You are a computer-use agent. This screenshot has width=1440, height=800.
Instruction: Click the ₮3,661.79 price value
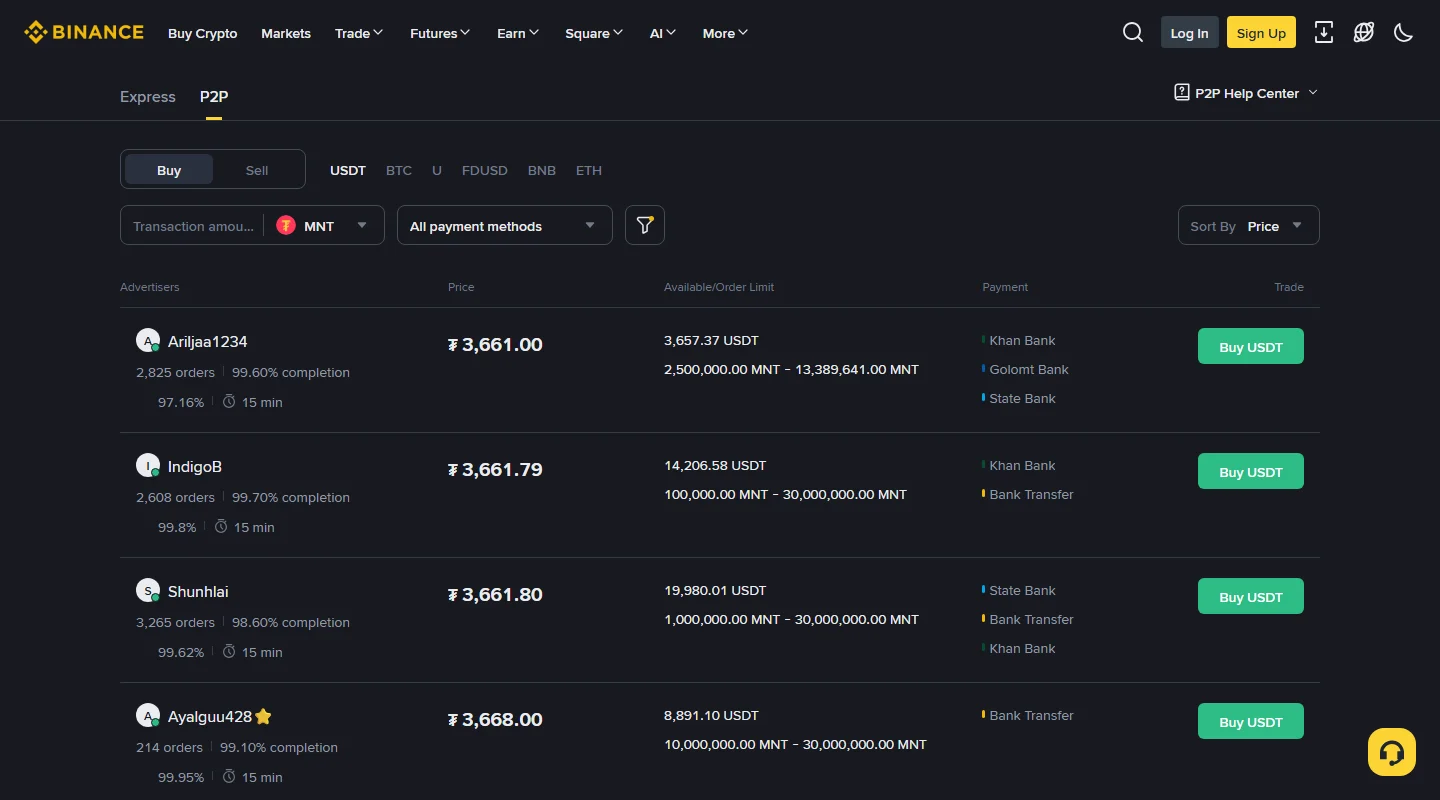click(x=495, y=469)
